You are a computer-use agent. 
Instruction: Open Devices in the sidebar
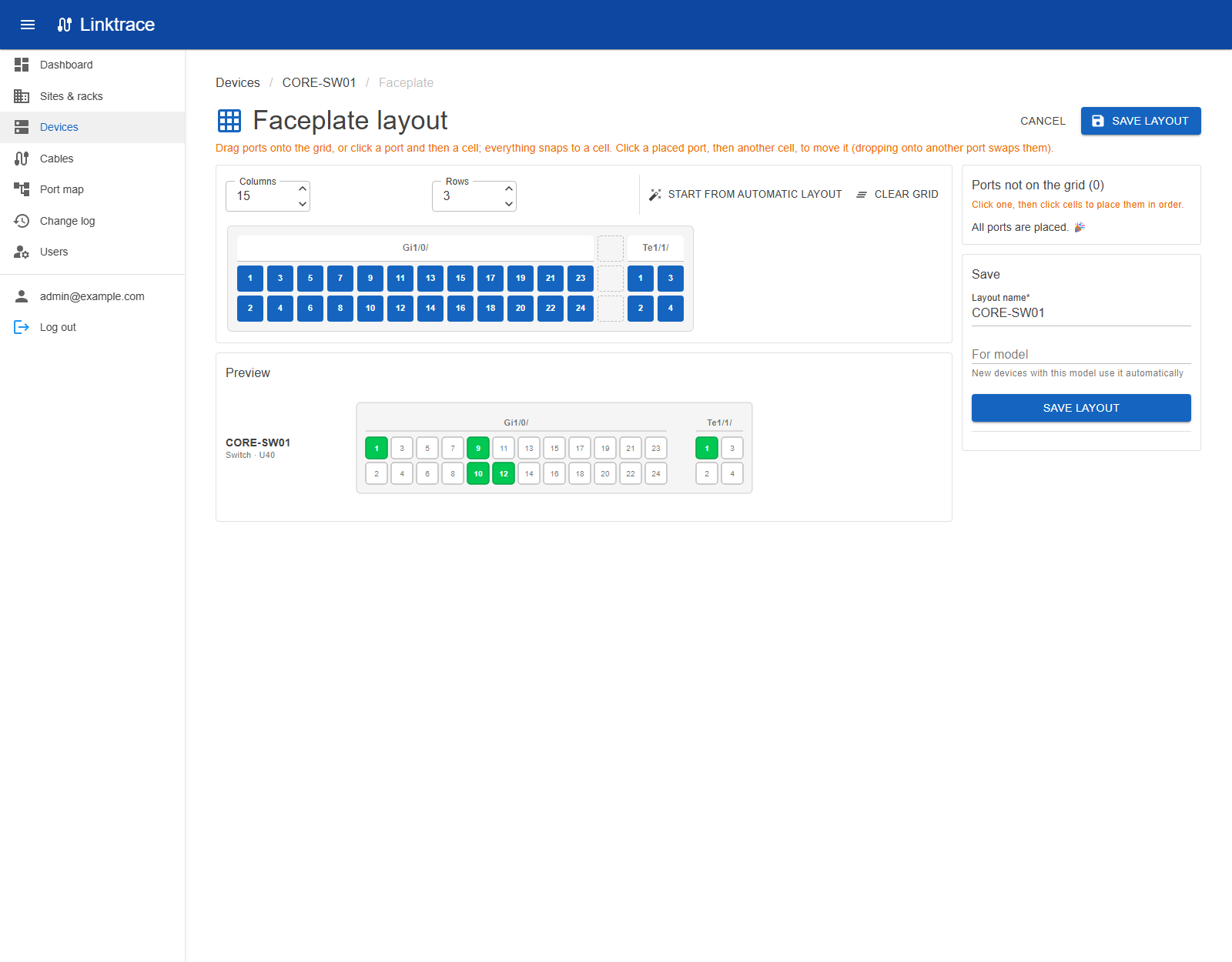coord(92,127)
